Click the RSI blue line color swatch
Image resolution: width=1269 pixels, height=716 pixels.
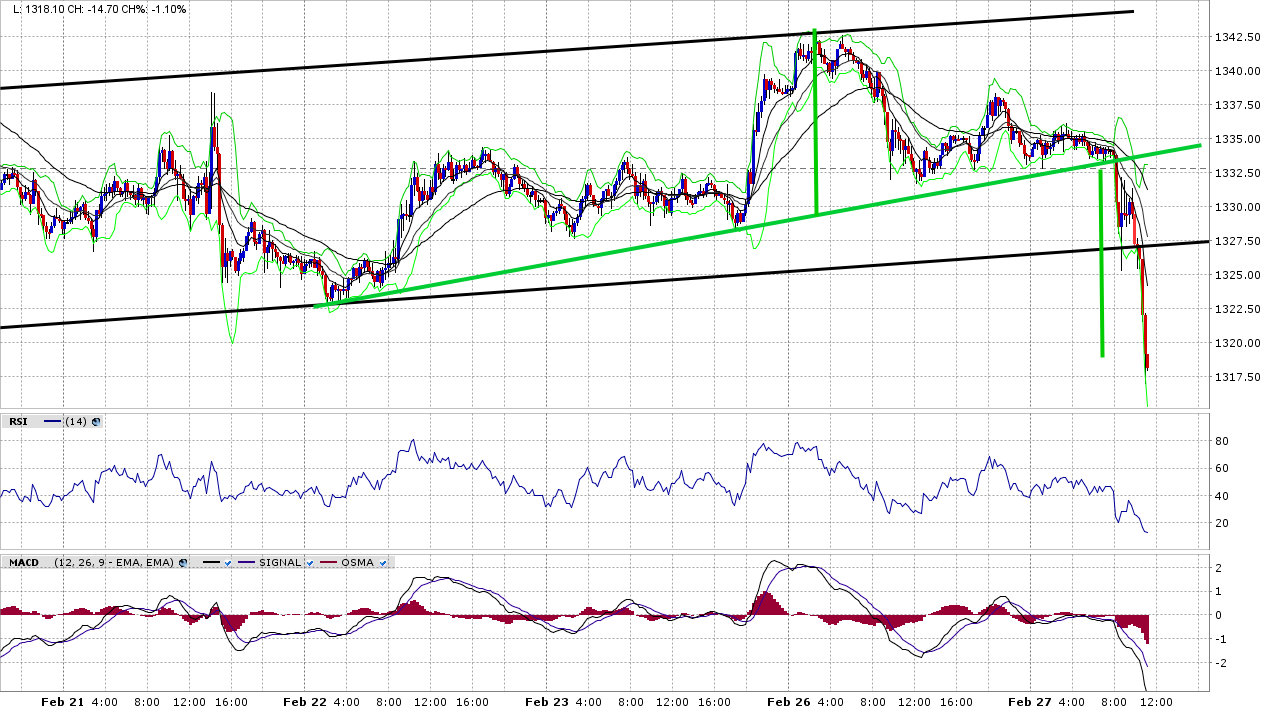[52, 422]
